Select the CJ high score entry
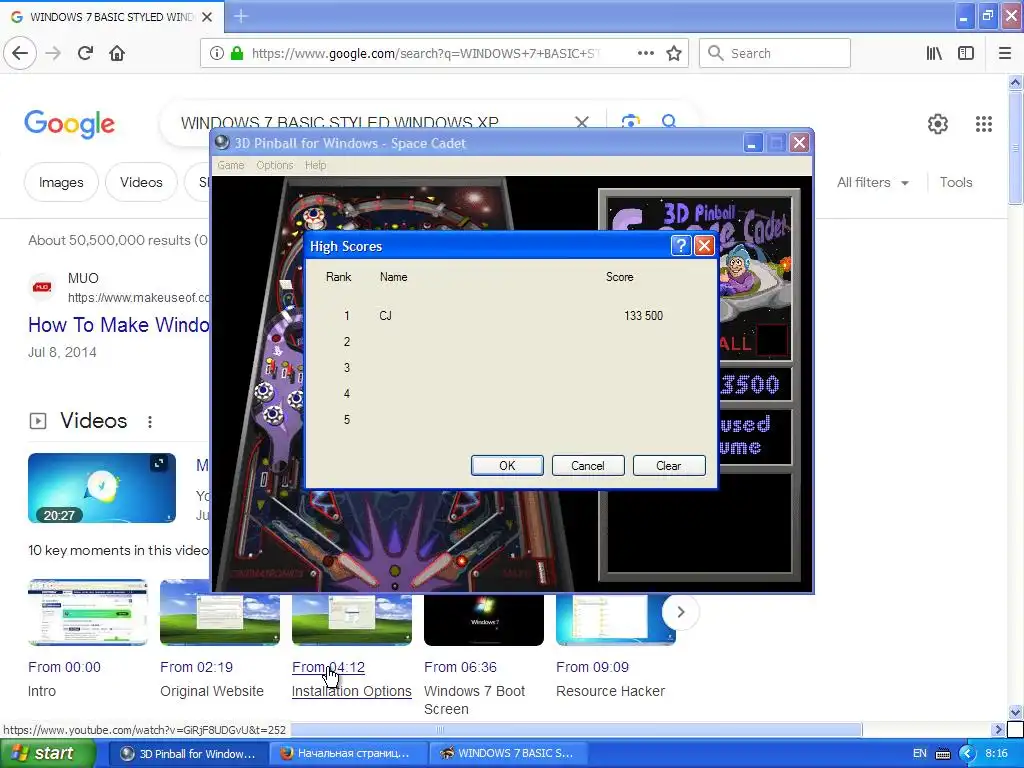1024x768 pixels. click(385, 315)
